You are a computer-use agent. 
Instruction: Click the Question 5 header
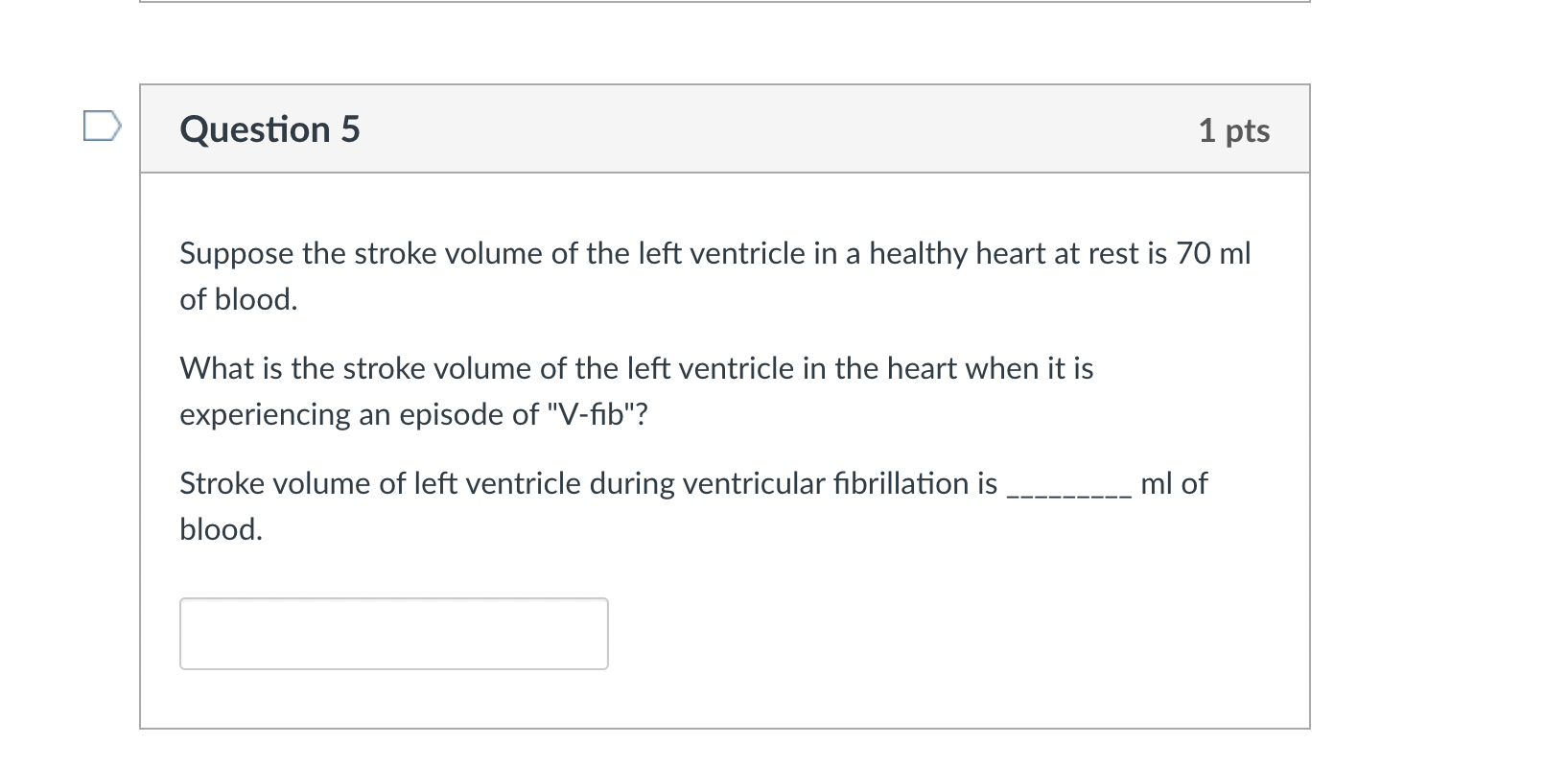tap(271, 128)
